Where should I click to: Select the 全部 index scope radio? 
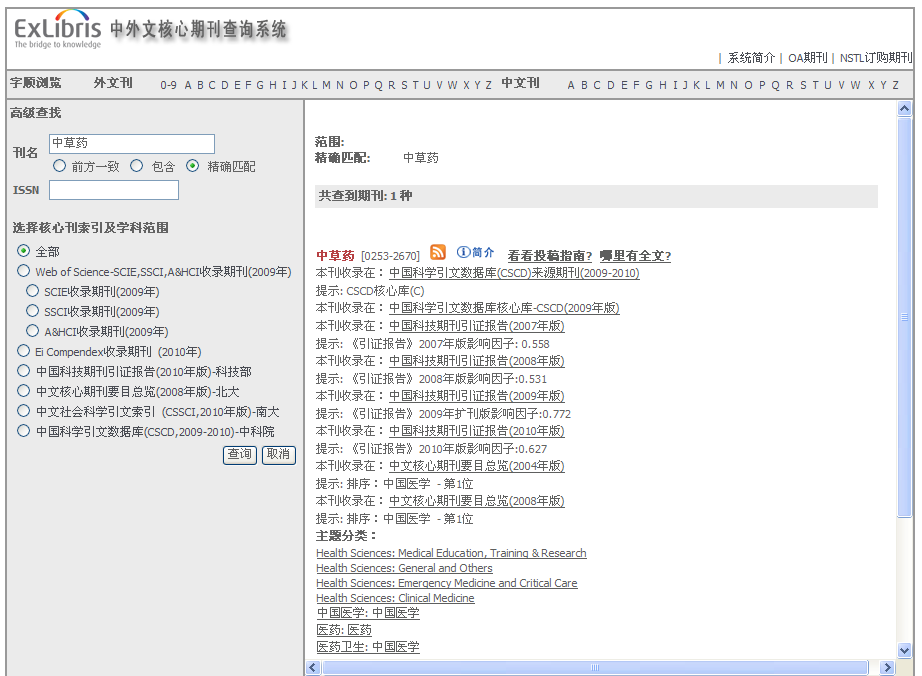[x=24, y=251]
